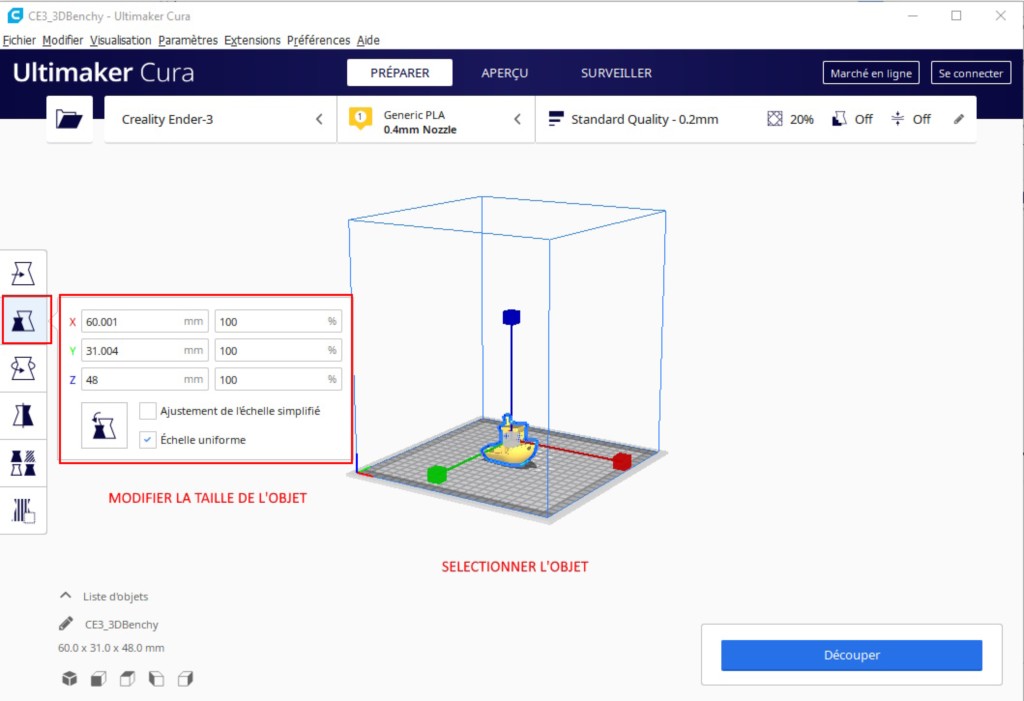
Task: Click the X scale percent field
Action: pos(278,321)
